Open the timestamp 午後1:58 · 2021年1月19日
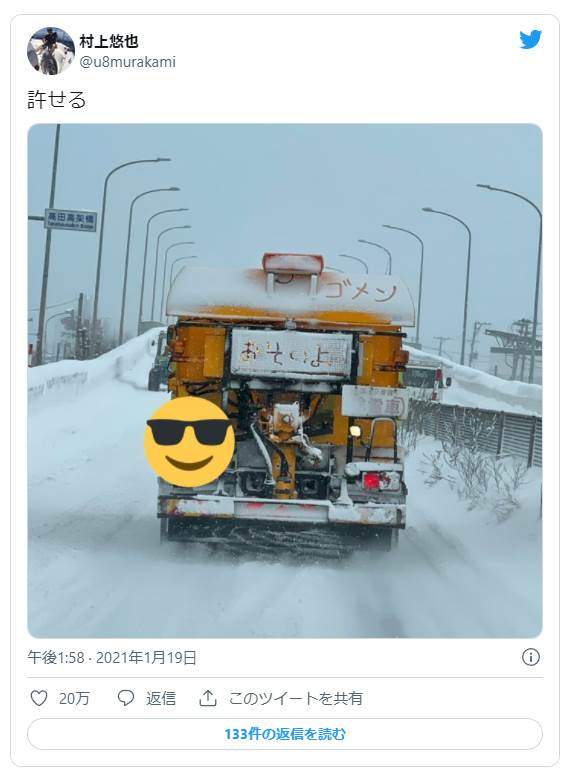 click(112, 658)
